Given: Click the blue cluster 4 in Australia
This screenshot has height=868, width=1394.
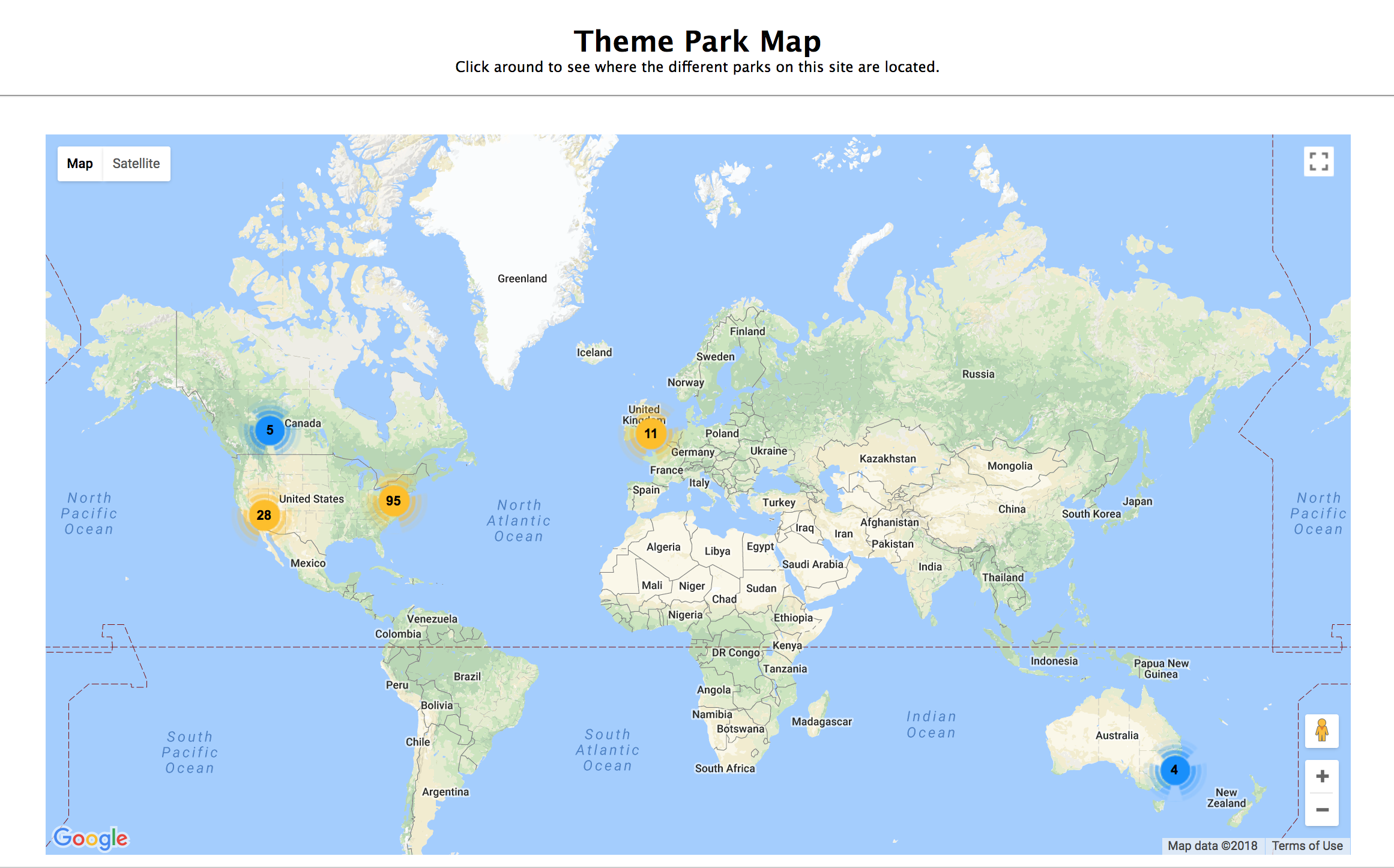Looking at the screenshot, I should (x=1174, y=770).
